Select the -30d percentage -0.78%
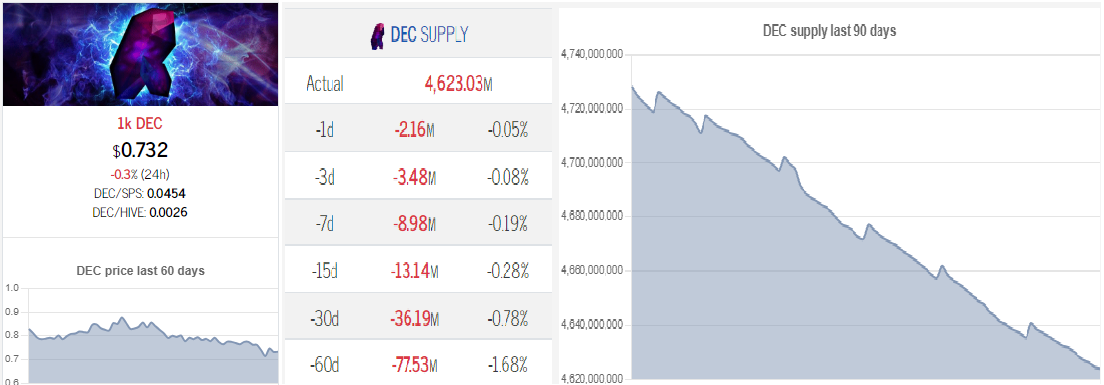This screenshot has height=385, width=1104. [x=508, y=319]
